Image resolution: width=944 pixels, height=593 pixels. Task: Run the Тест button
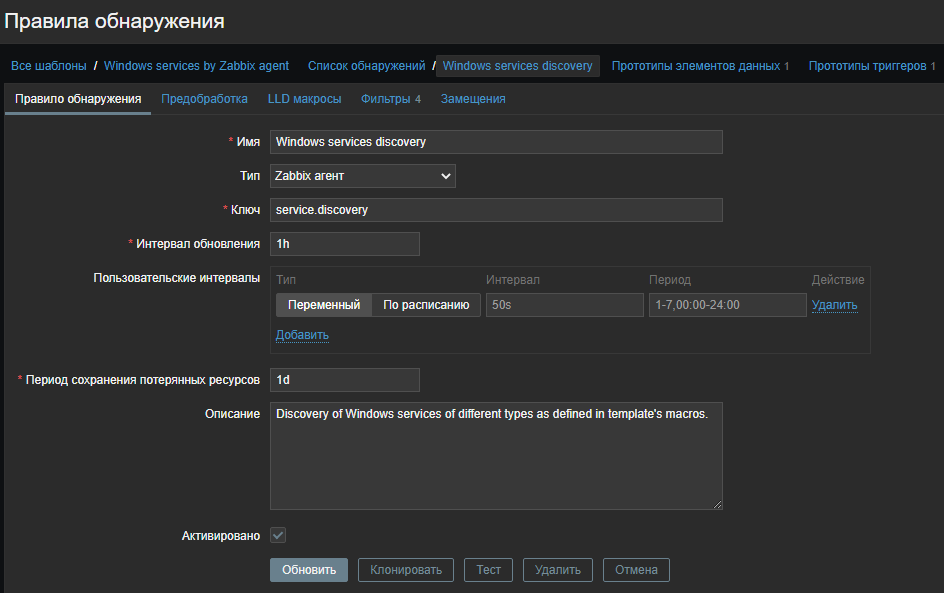tap(488, 570)
